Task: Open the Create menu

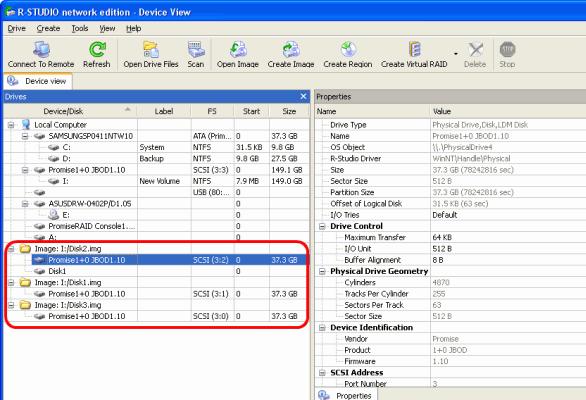Action: click(48, 28)
